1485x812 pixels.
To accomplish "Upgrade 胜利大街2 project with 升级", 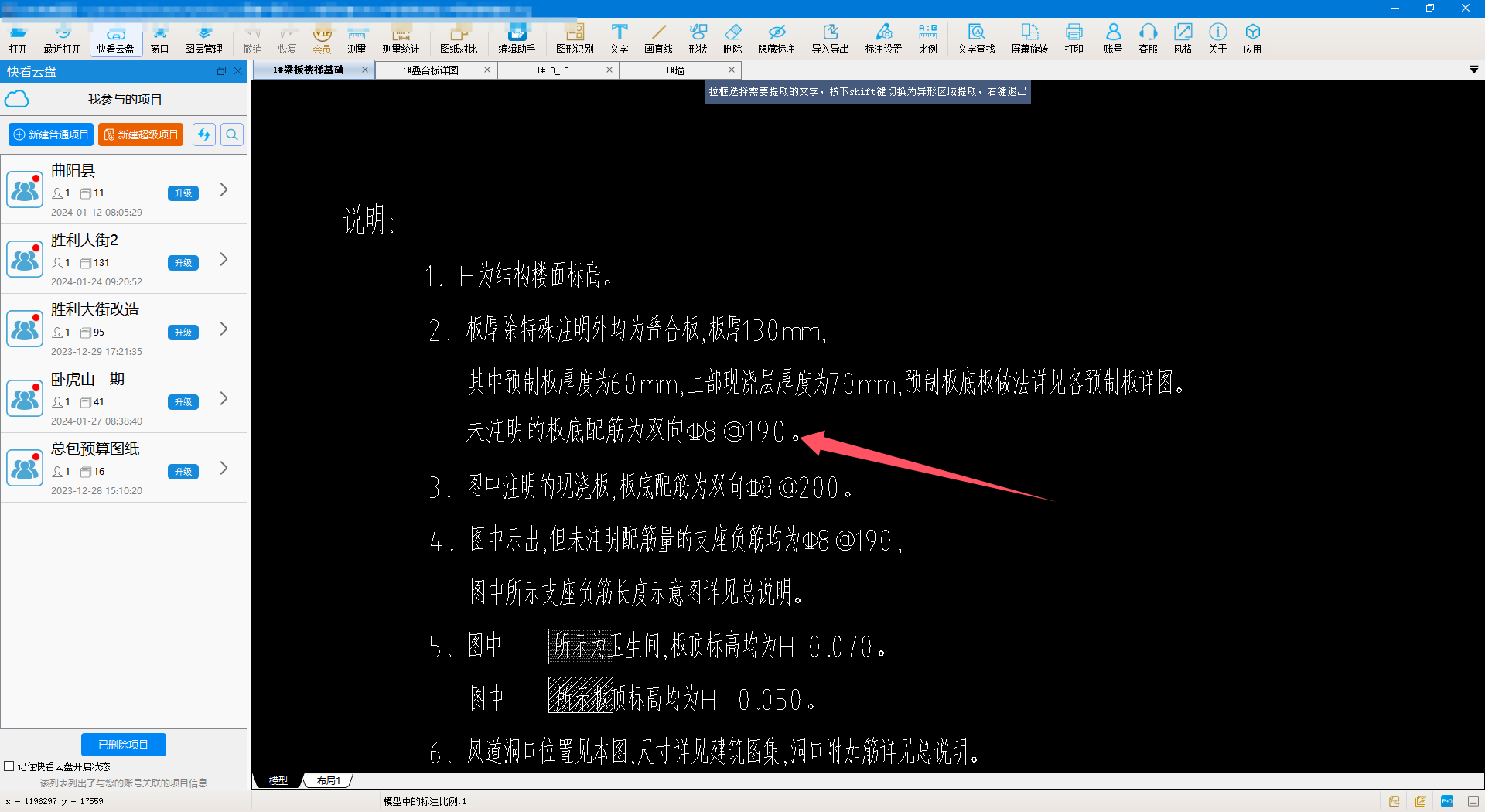I will pyautogui.click(x=183, y=263).
